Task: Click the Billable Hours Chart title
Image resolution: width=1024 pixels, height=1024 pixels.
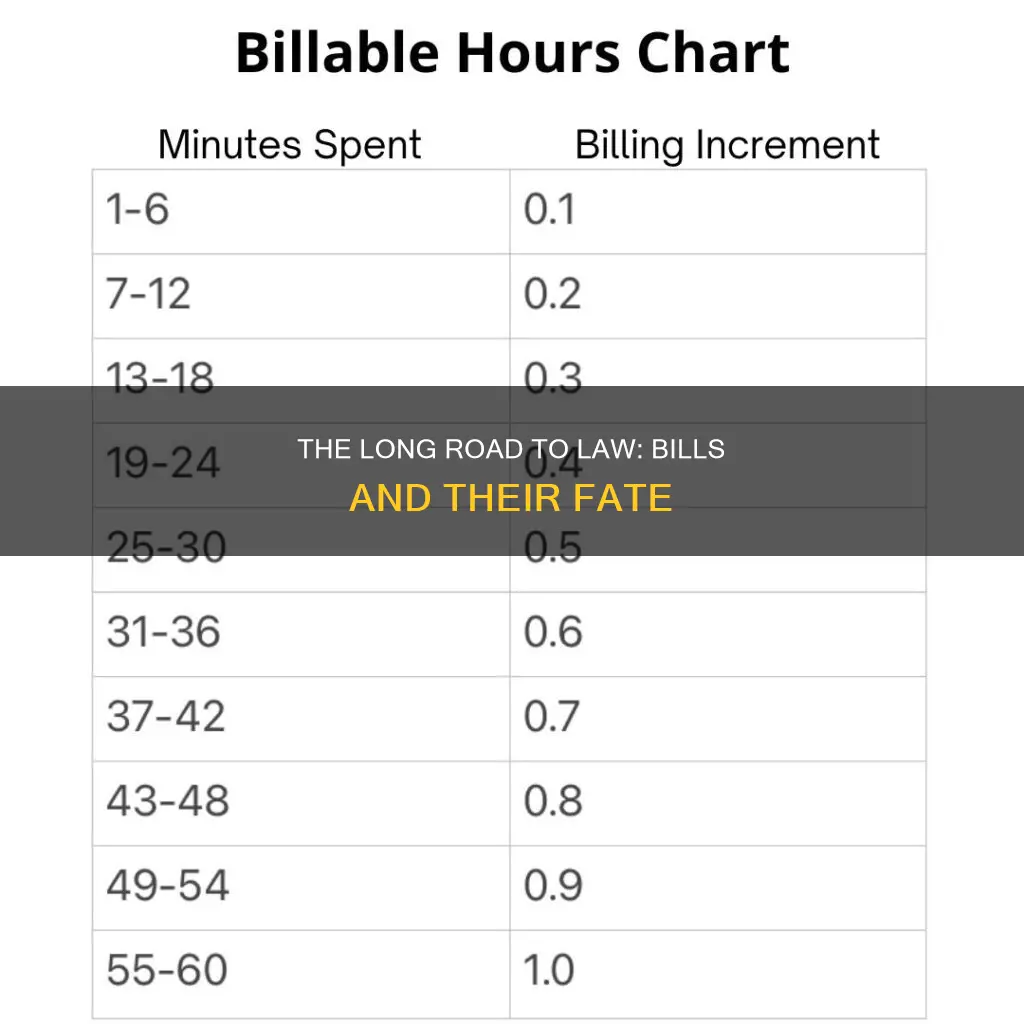Action: (x=512, y=53)
